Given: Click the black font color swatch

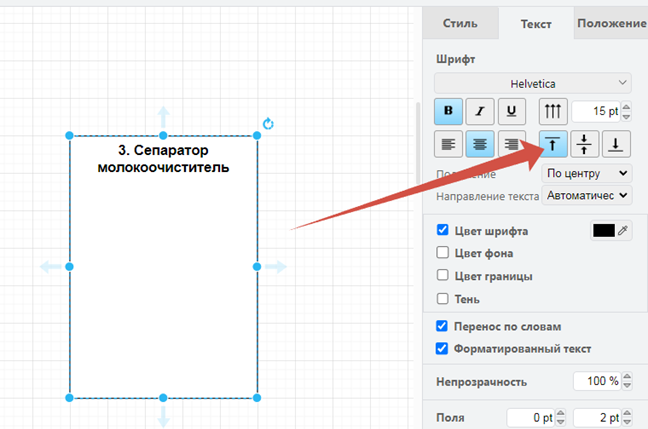Looking at the screenshot, I should pos(604,231).
